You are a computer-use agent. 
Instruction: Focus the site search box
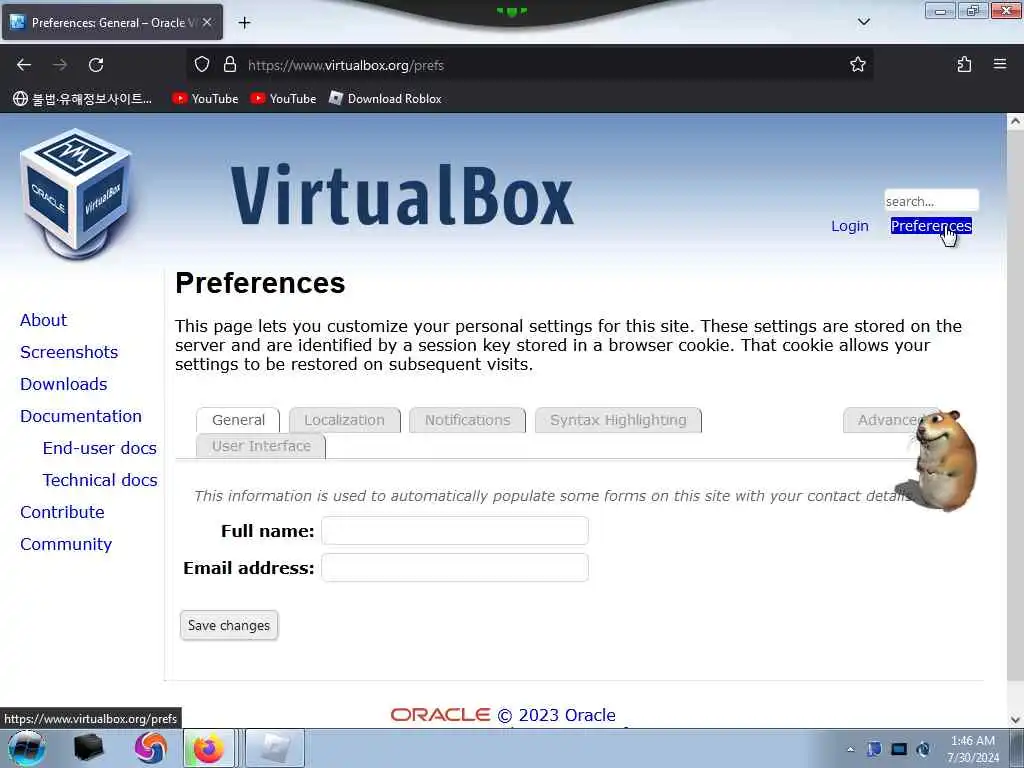click(x=931, y=200)
